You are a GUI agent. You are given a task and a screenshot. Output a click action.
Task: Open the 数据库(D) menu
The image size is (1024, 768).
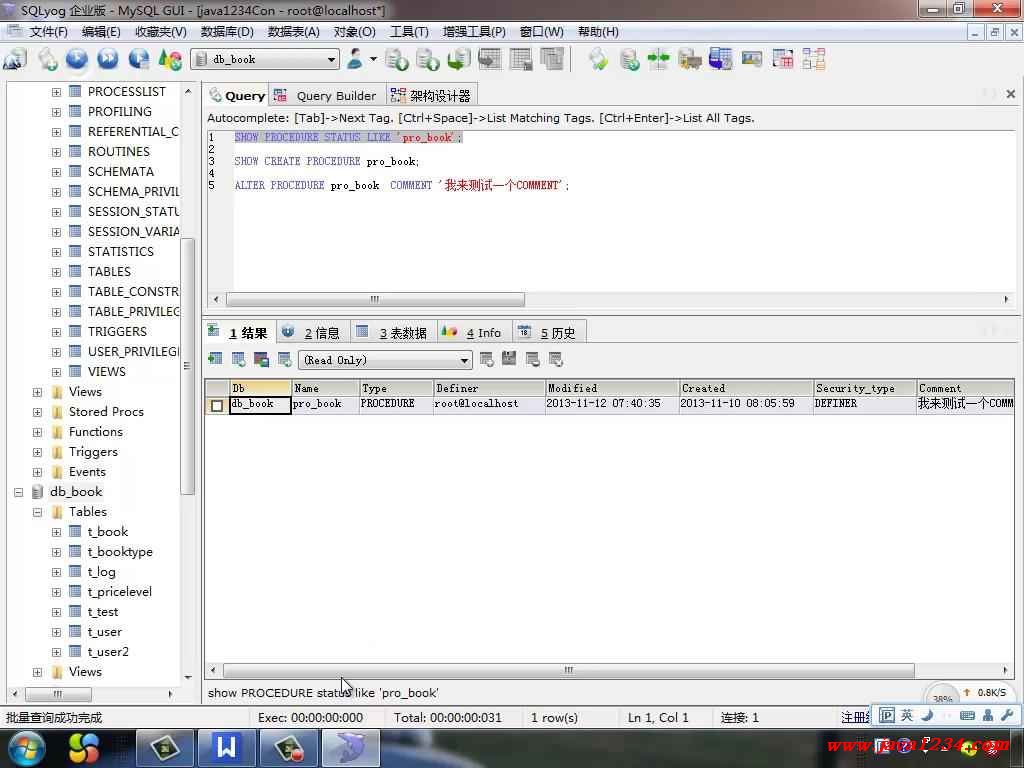coord(227,31)
